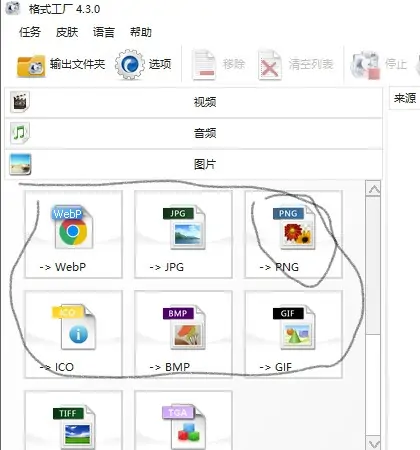The image size is (420, 450).
Task: Click the 移除 document icon
Action: 204,65
